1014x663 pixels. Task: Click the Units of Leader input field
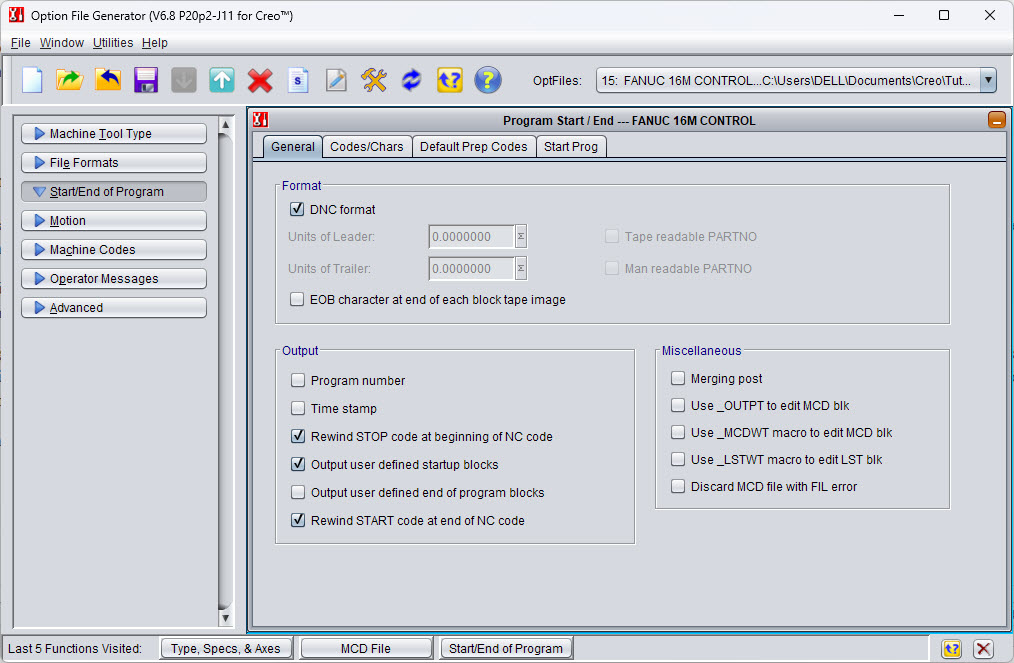[x=471, y=237]
